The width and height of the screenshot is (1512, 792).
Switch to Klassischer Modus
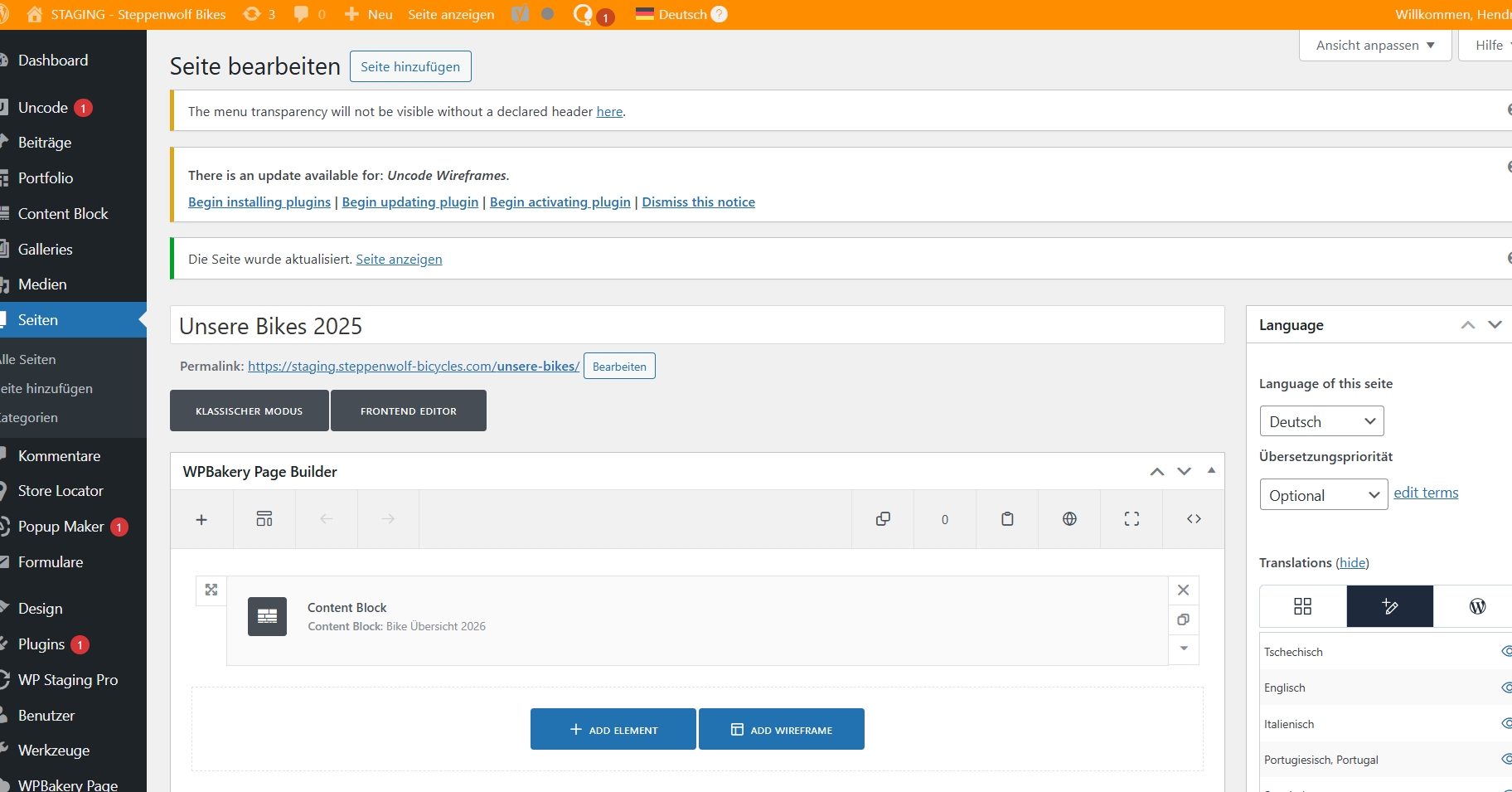coord(249,411)
